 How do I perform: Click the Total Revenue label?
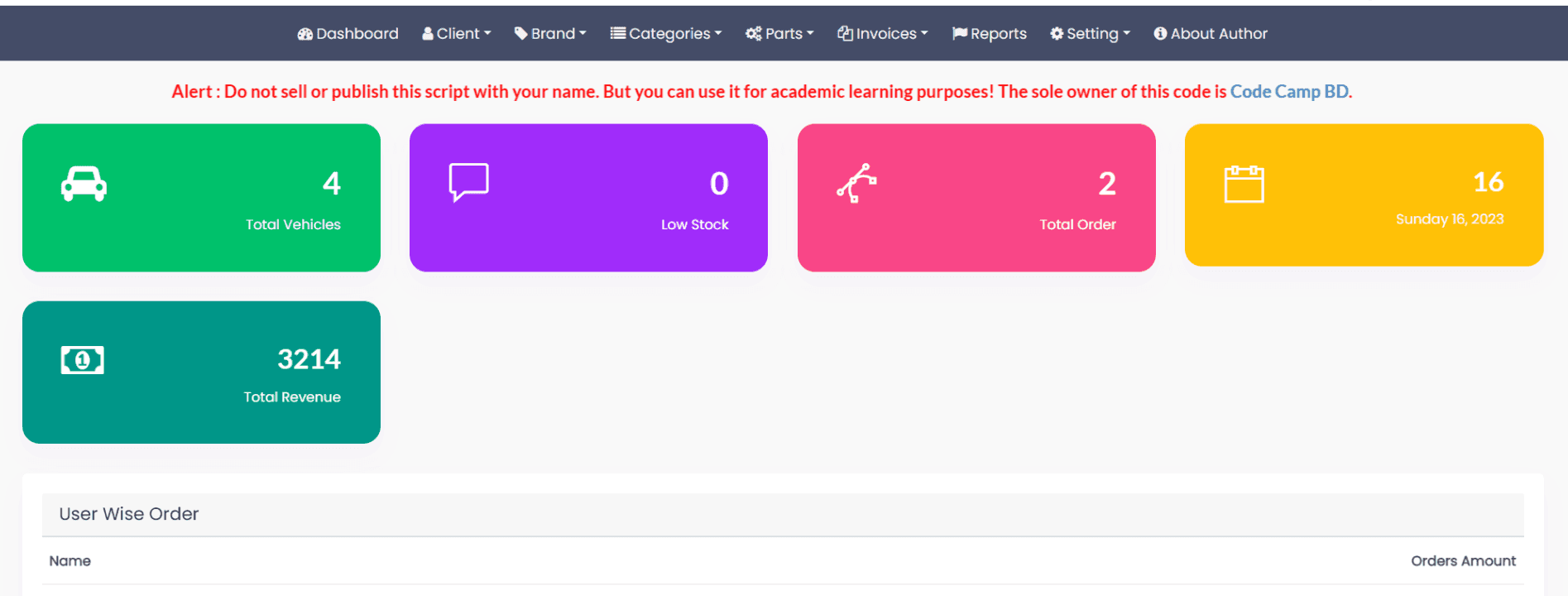pyautogui.click(x=292, y=397)
